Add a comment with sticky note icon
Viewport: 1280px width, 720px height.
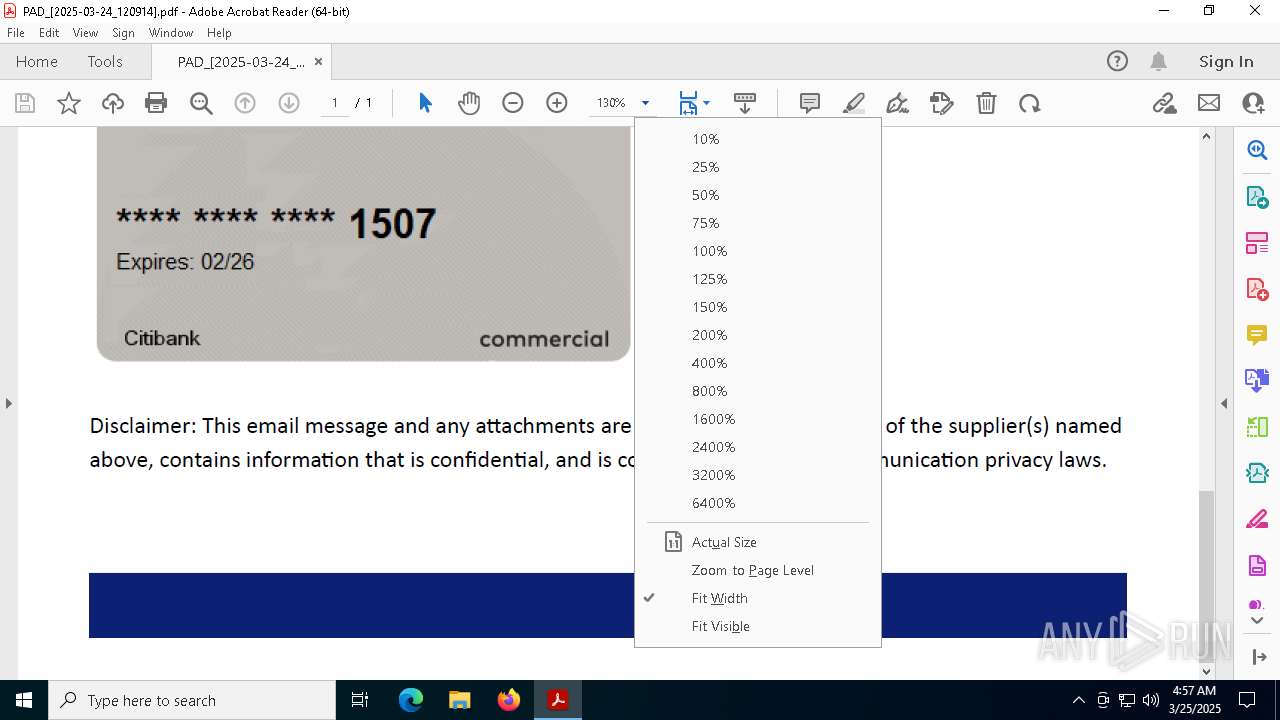point(810,103)
